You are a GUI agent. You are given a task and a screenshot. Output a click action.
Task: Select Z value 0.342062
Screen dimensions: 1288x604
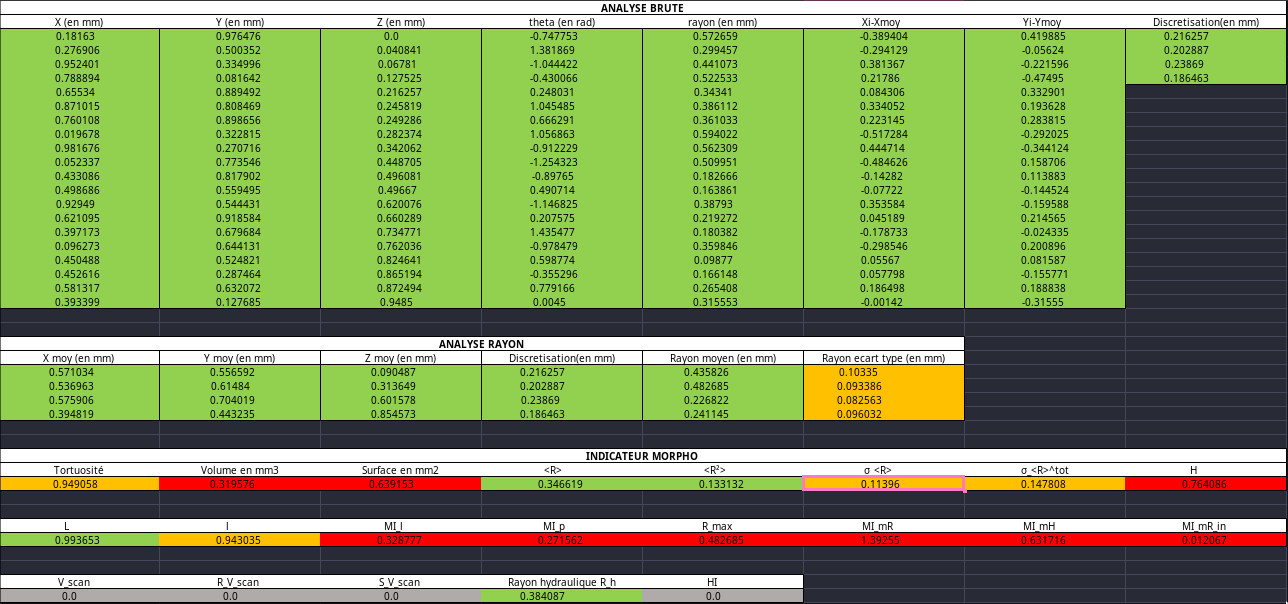pyautogui.click(x=401, y=148)
